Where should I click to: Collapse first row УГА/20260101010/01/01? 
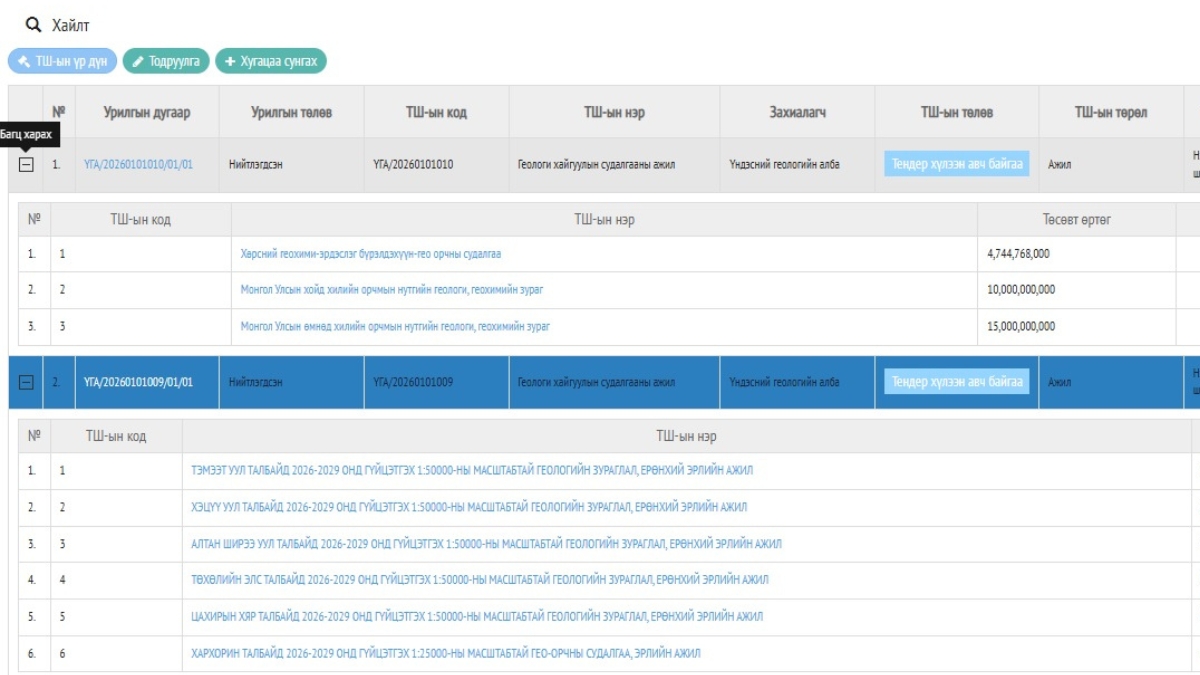[x=26, y=165]
